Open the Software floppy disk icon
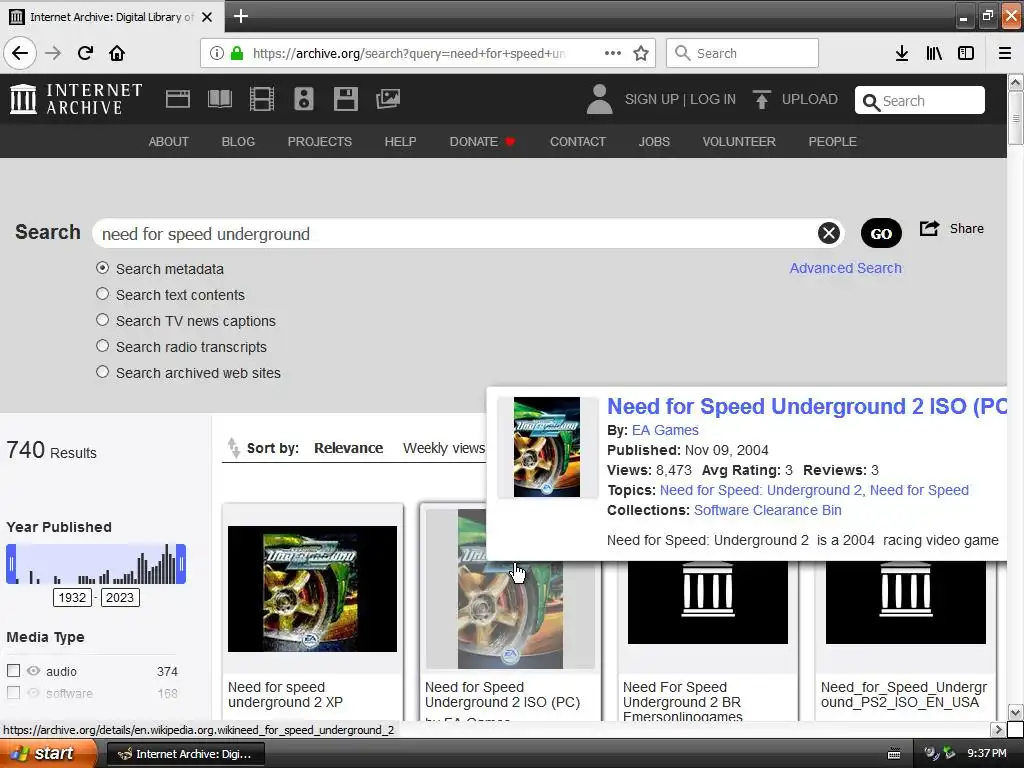1024x768 pixels. click(x=345, y=99)
